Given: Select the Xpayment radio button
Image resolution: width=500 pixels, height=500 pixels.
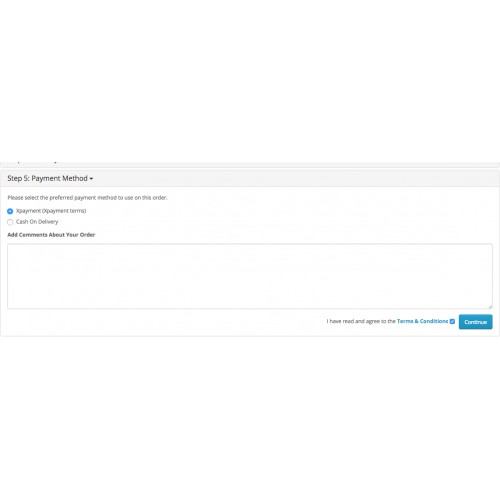Looking at the screenshot, I should pyautogui.click(x=10, y=211).
